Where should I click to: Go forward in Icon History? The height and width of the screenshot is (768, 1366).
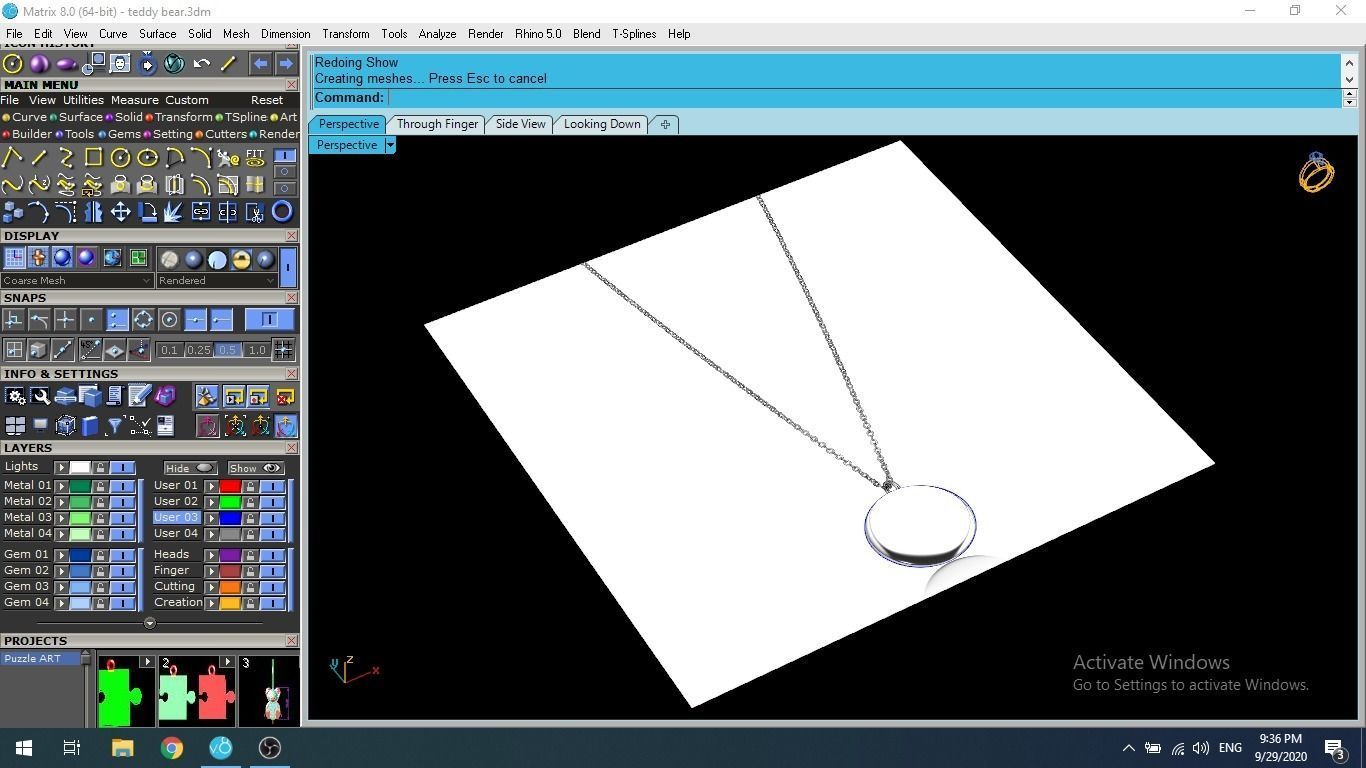click(x=285, y=64)
